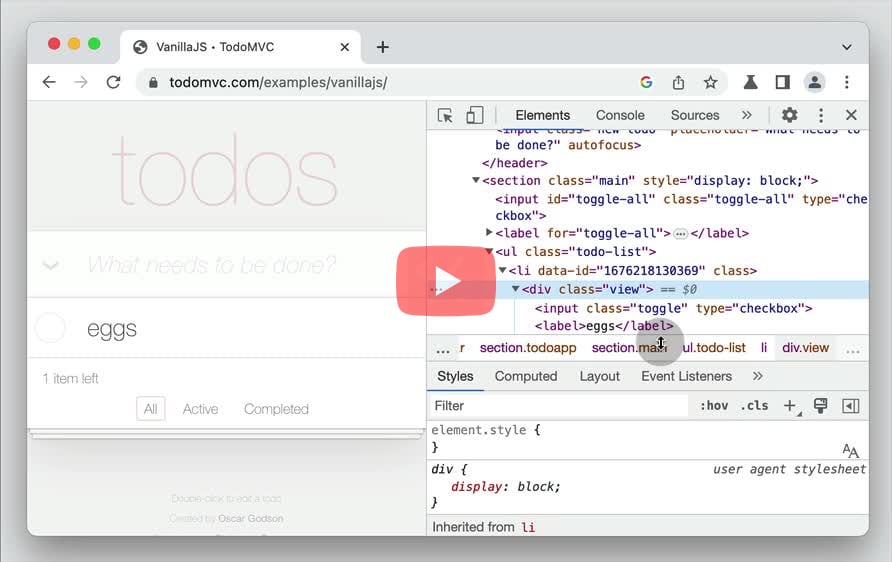892x562 pixels.
Task: Select the All todo filter
Action: click(x=150, y=409)
